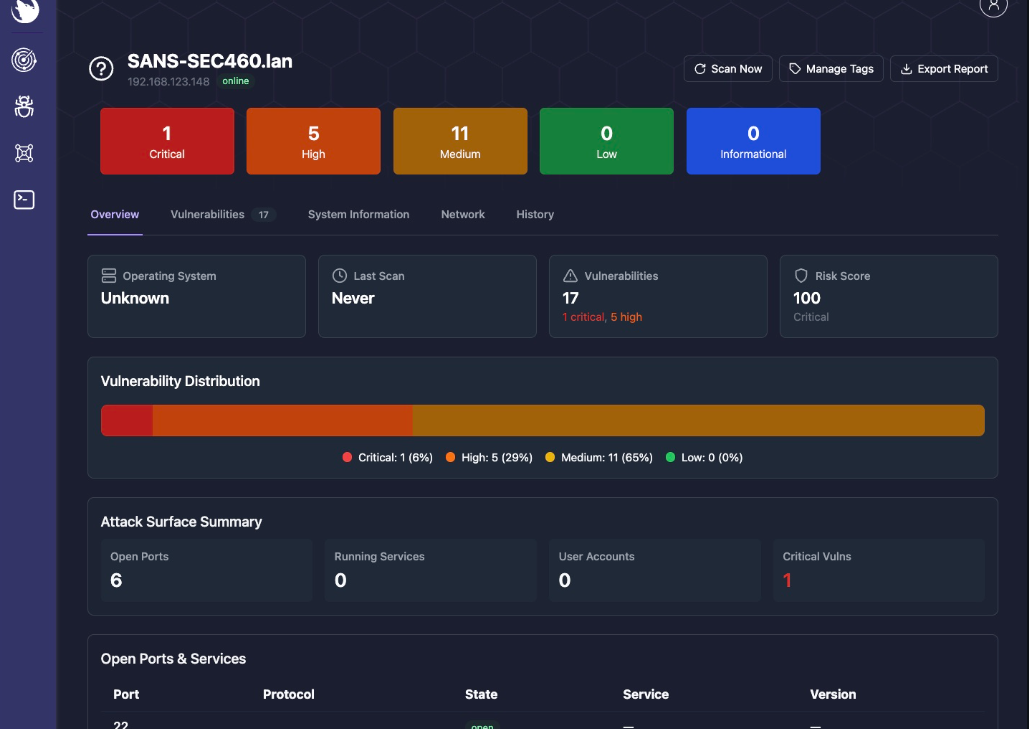Open the Manage Tags button
Screen dimensions: 1029x729
tap(831, 69)
